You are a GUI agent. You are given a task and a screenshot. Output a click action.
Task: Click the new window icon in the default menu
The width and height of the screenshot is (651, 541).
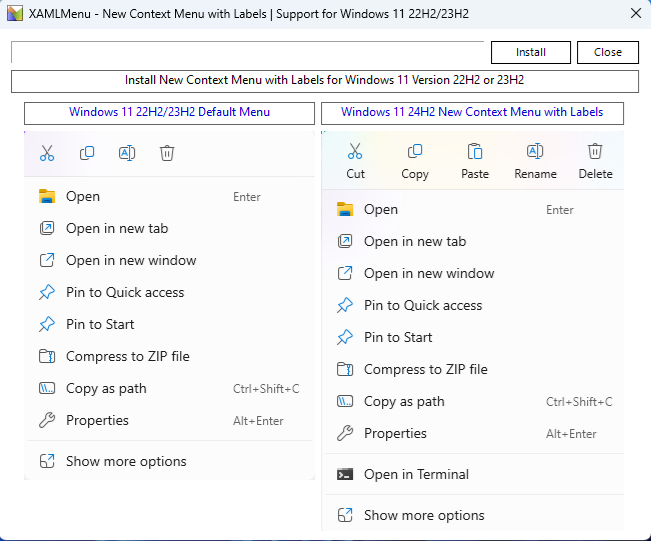(x=47, y=260)
